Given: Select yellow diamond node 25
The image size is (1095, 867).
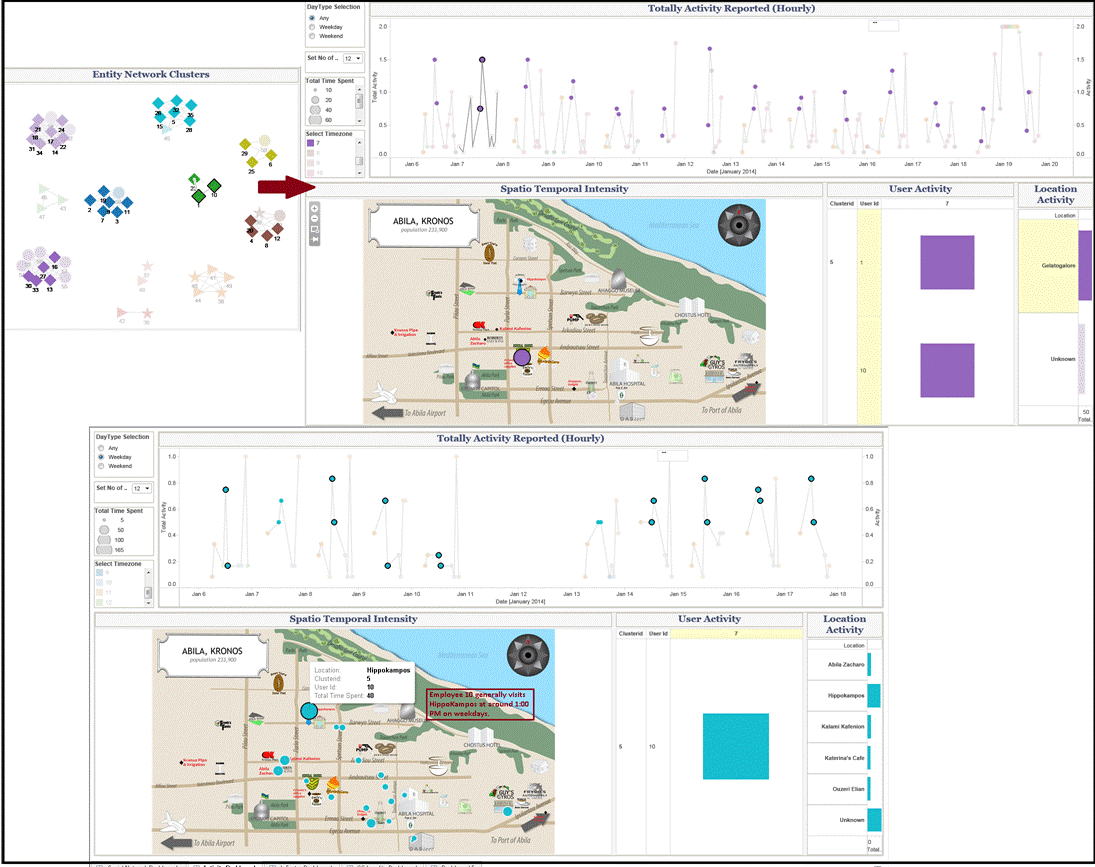Looking at the screenshot, I should pos(252,162).
